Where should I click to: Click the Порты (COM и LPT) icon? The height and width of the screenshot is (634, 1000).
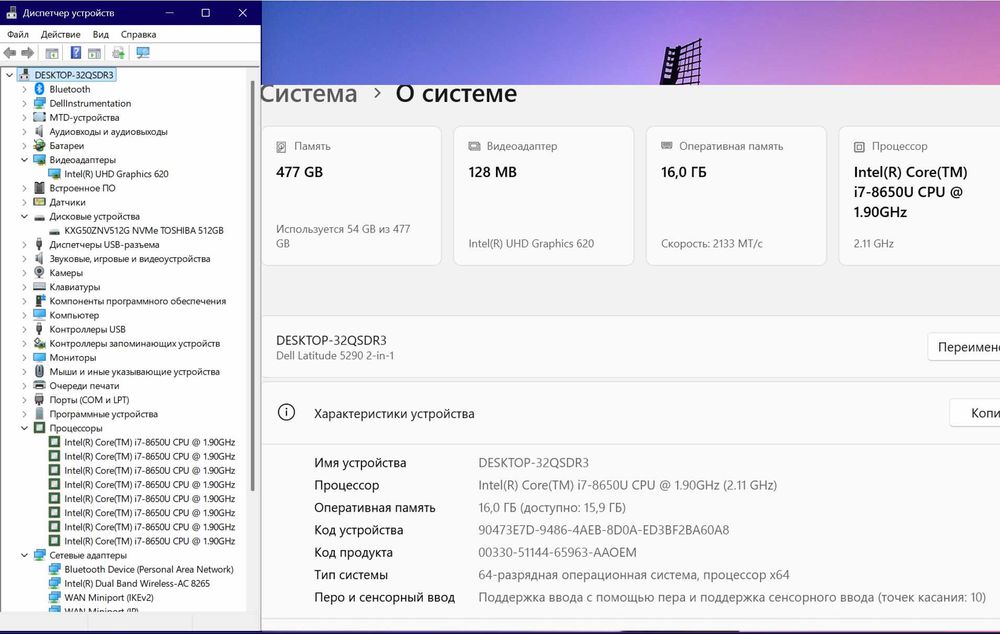coord(40,399)
